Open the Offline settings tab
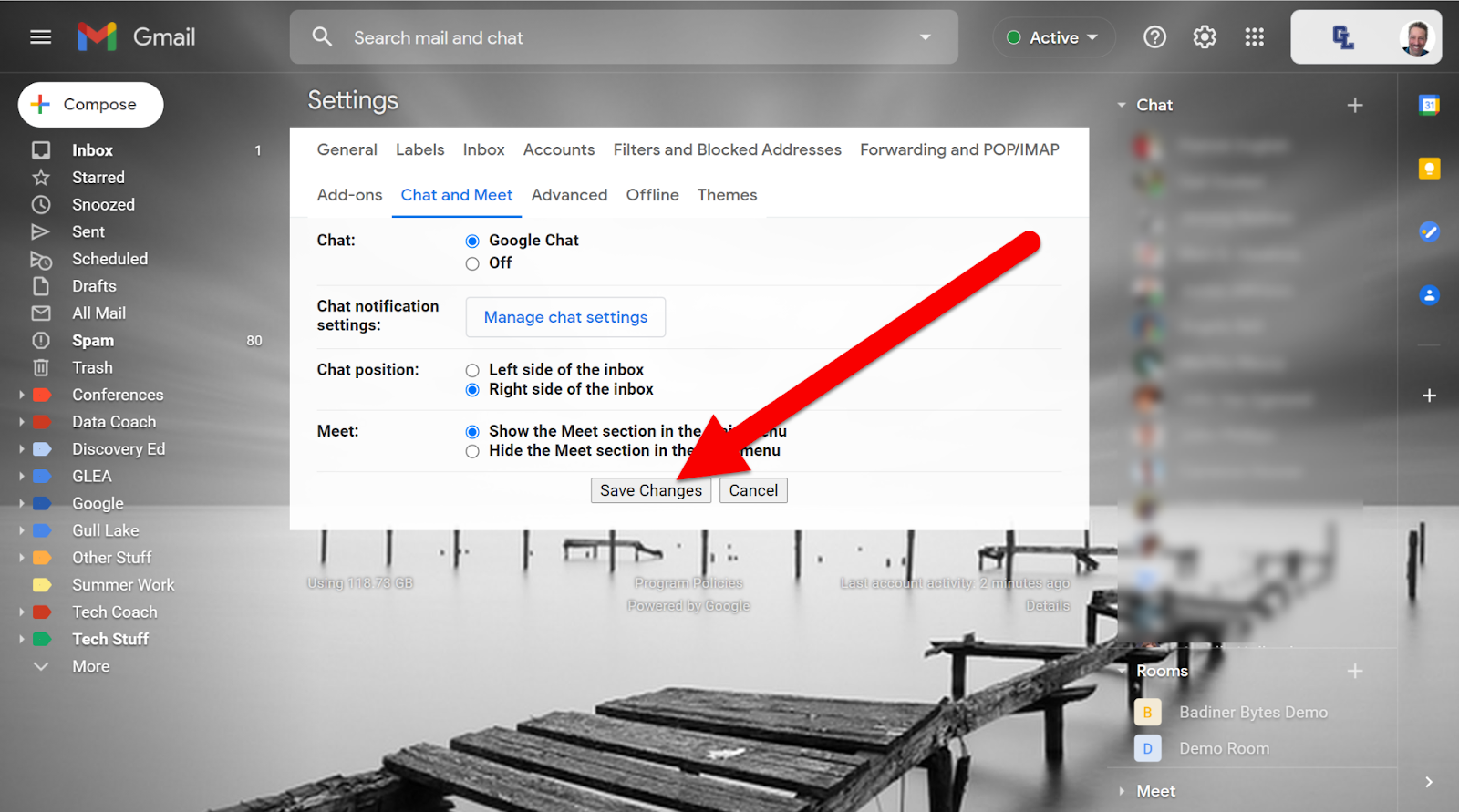Screen dimensions: 1459x812 (x=652, y=195)
